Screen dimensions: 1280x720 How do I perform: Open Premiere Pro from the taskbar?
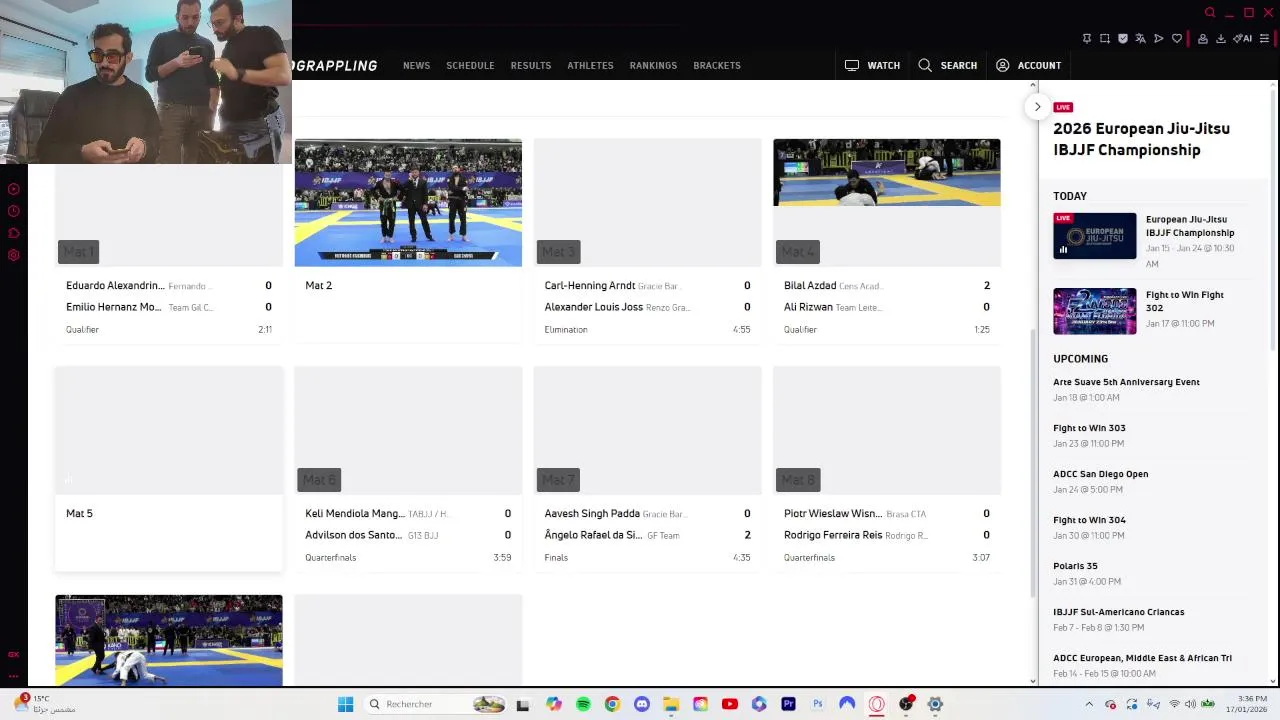[789, 704]
